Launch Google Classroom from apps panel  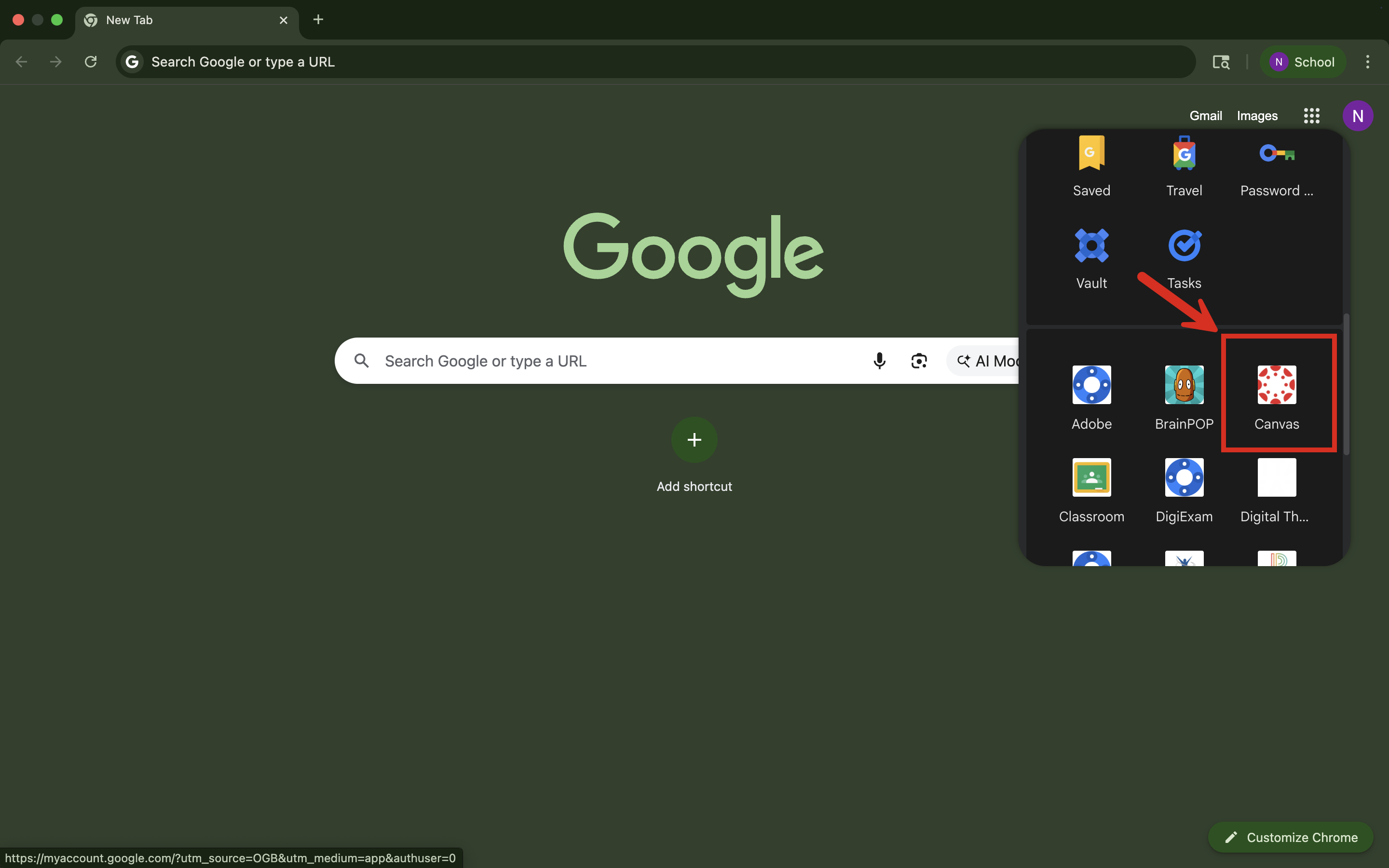[x=1091, y=477]
